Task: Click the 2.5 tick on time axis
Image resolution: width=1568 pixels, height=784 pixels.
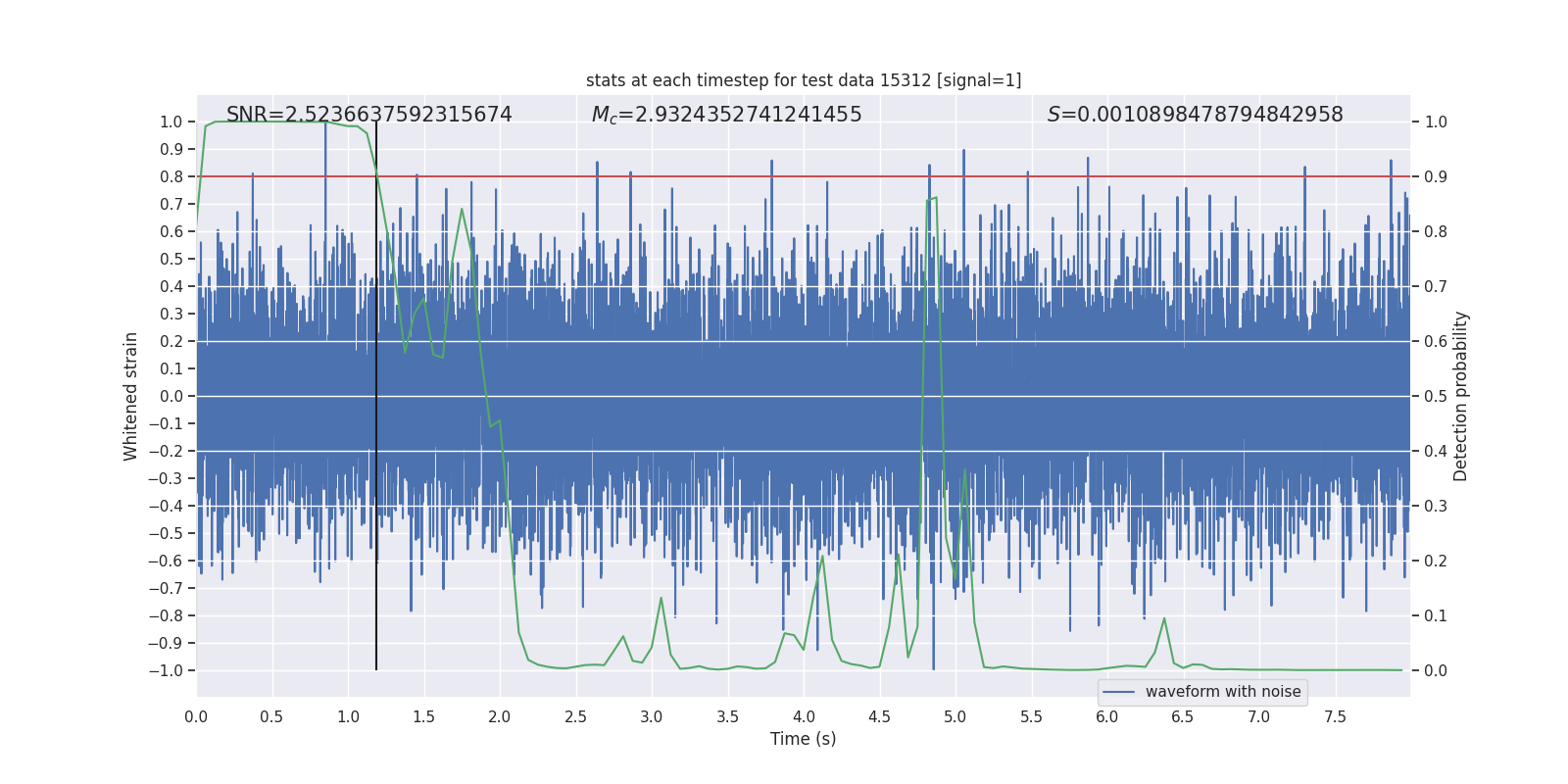Action: 575,716
